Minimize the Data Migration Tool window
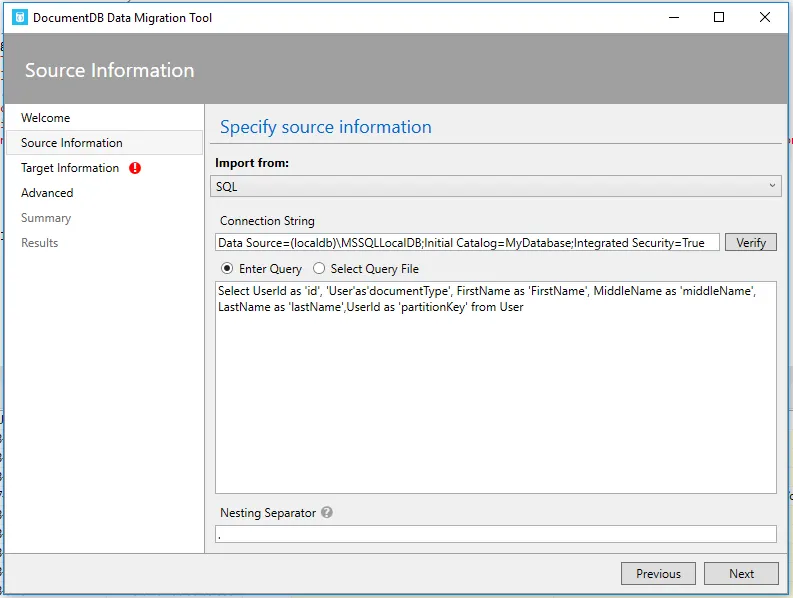This screenshot has width=793, height=598. 674,17
